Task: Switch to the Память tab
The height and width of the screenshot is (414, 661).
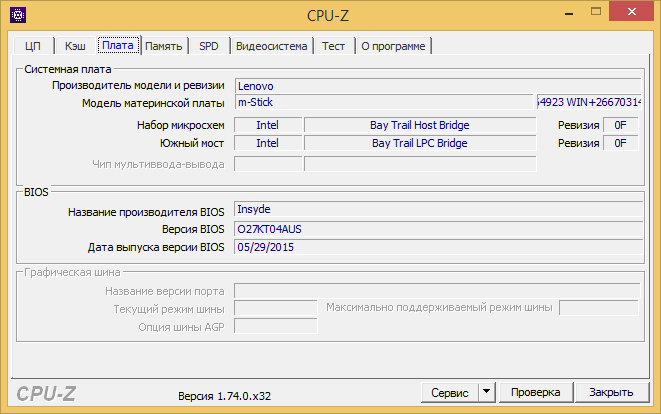Action: 164,46
